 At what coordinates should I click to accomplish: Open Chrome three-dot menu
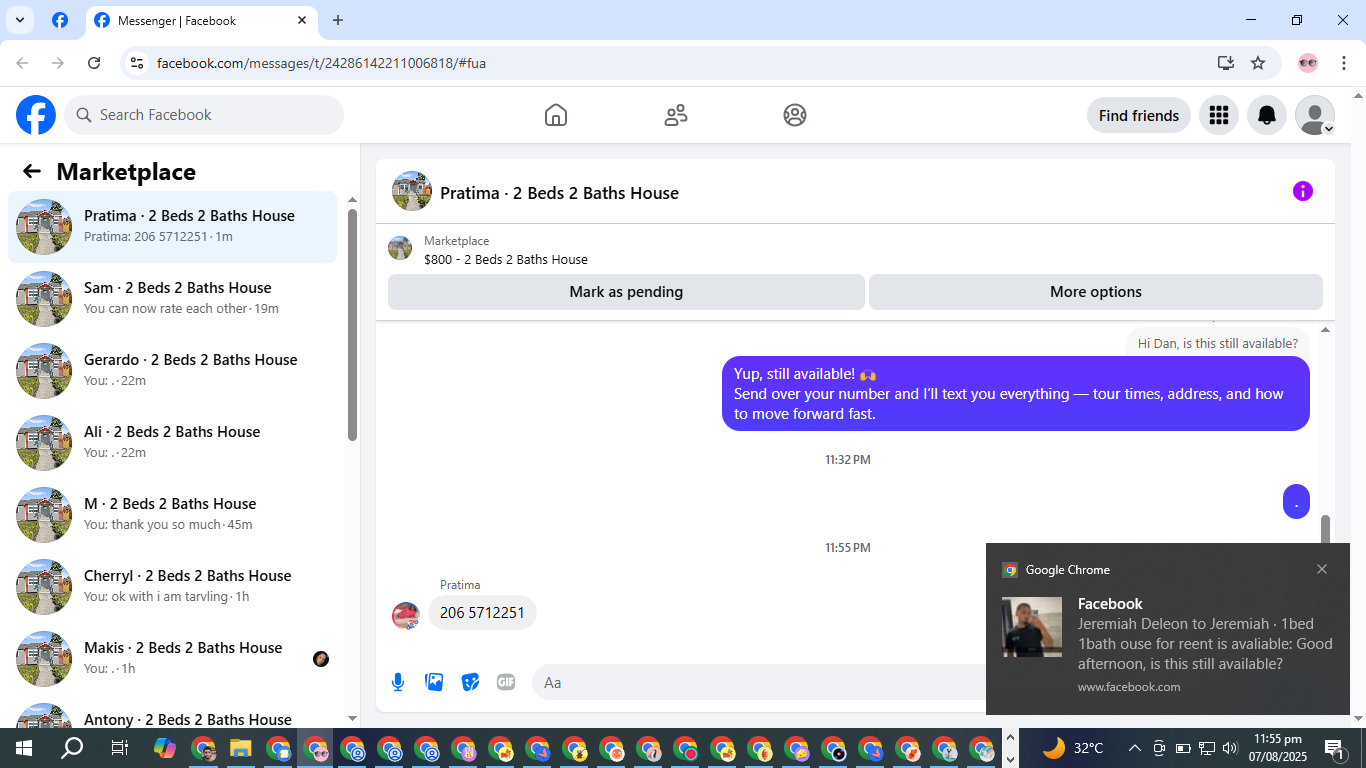(x=1345, y=63)
